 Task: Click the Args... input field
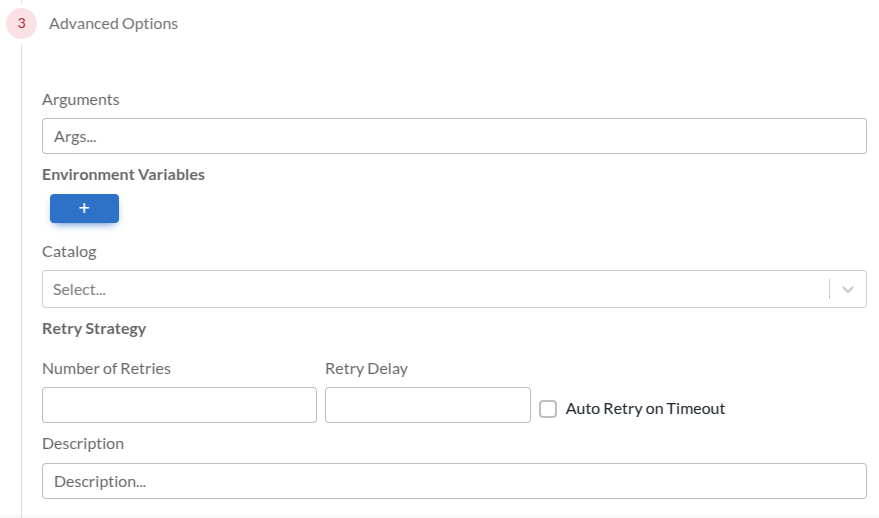454,136
